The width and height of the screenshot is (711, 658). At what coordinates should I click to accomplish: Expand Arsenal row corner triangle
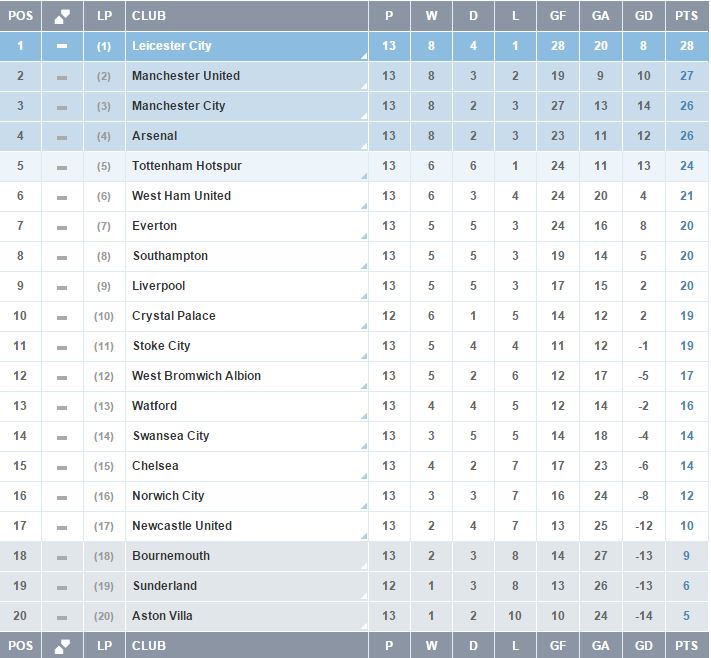pos(364,146)
